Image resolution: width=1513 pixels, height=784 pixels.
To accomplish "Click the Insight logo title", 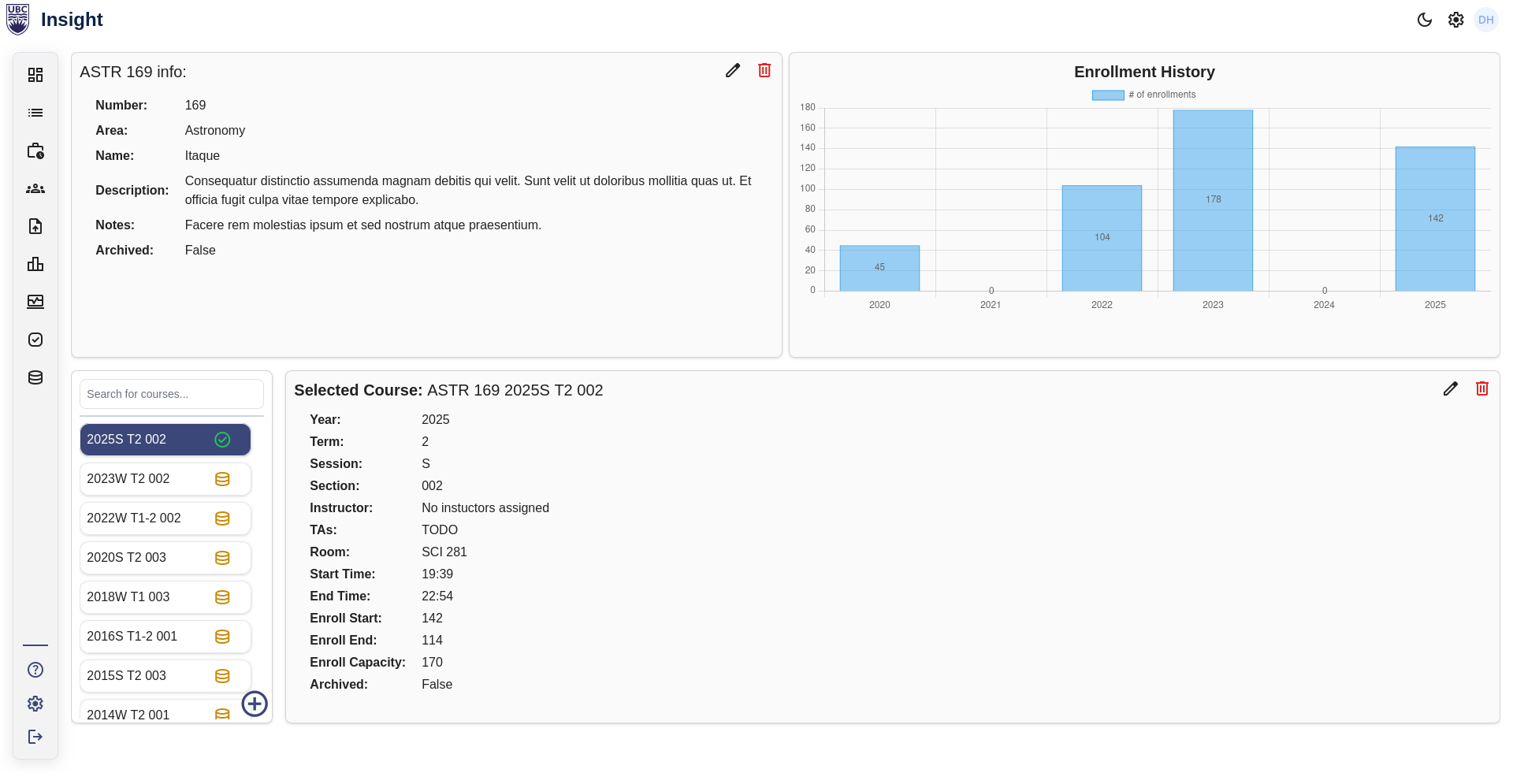I will point(72,20).
